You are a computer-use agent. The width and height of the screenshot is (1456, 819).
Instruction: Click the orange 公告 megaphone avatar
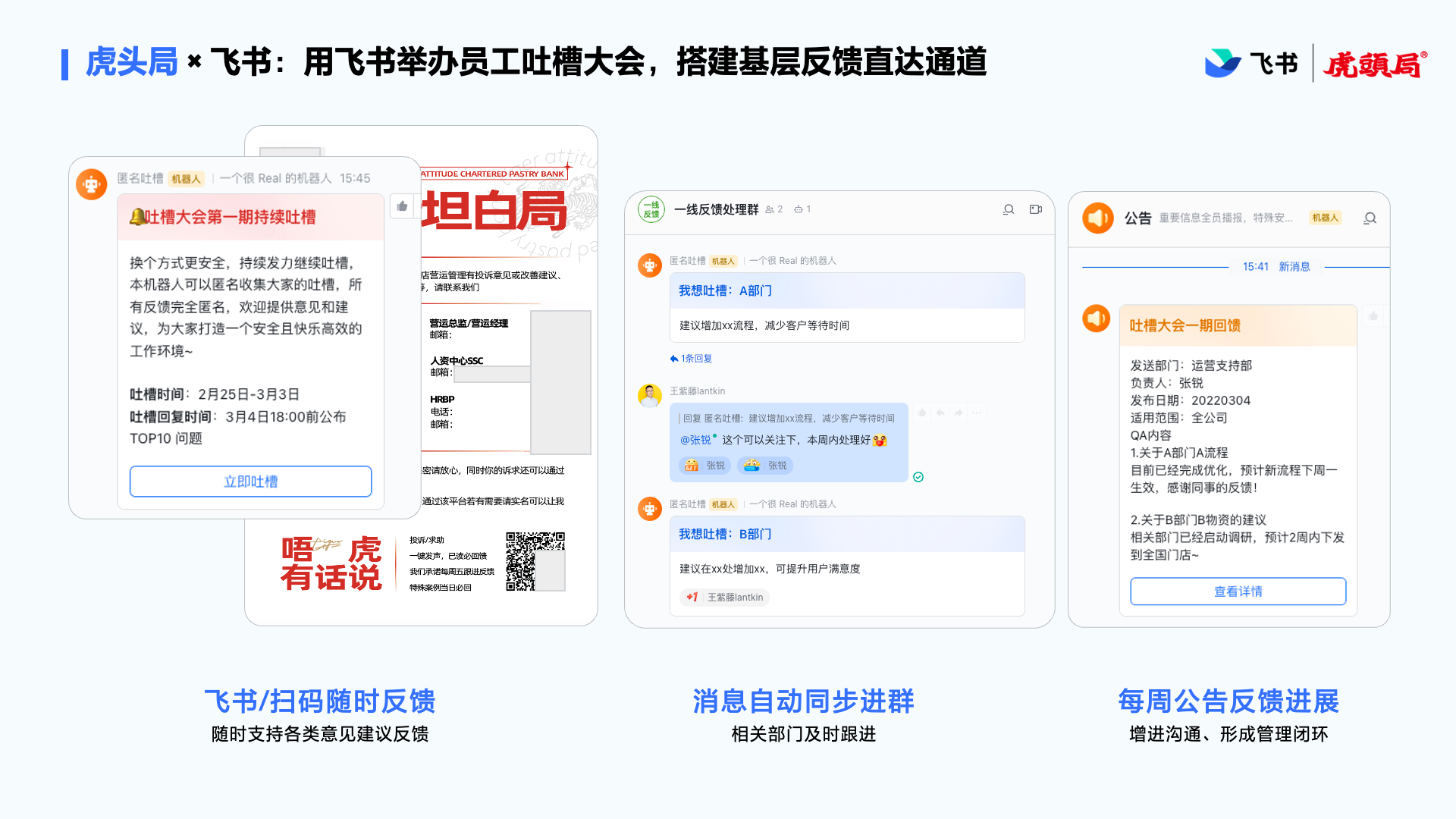(x=1097, y=218)
